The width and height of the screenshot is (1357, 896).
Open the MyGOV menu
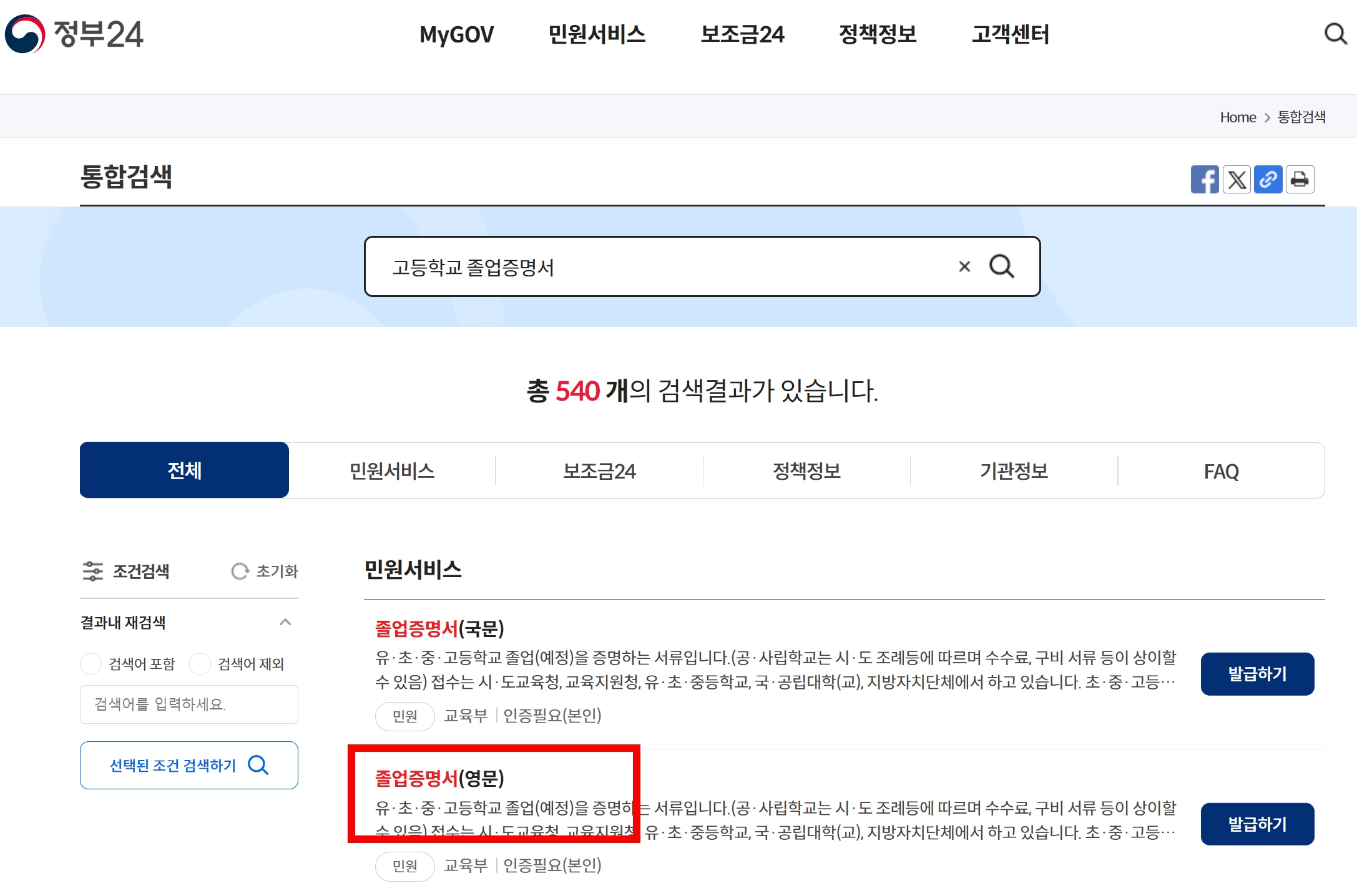coord(457,34)
